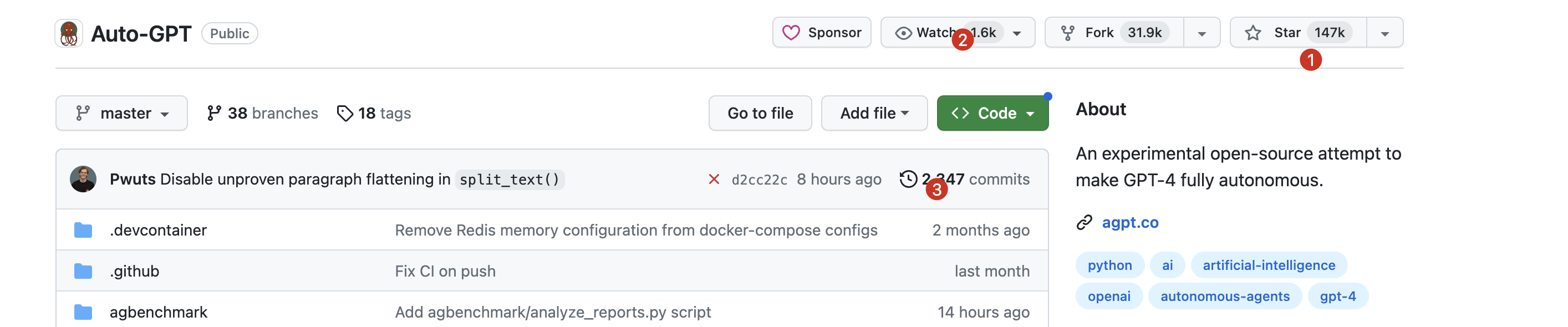Expand the master branch dropdown
The image size is (1568, 327).
(x=122, y=113)
